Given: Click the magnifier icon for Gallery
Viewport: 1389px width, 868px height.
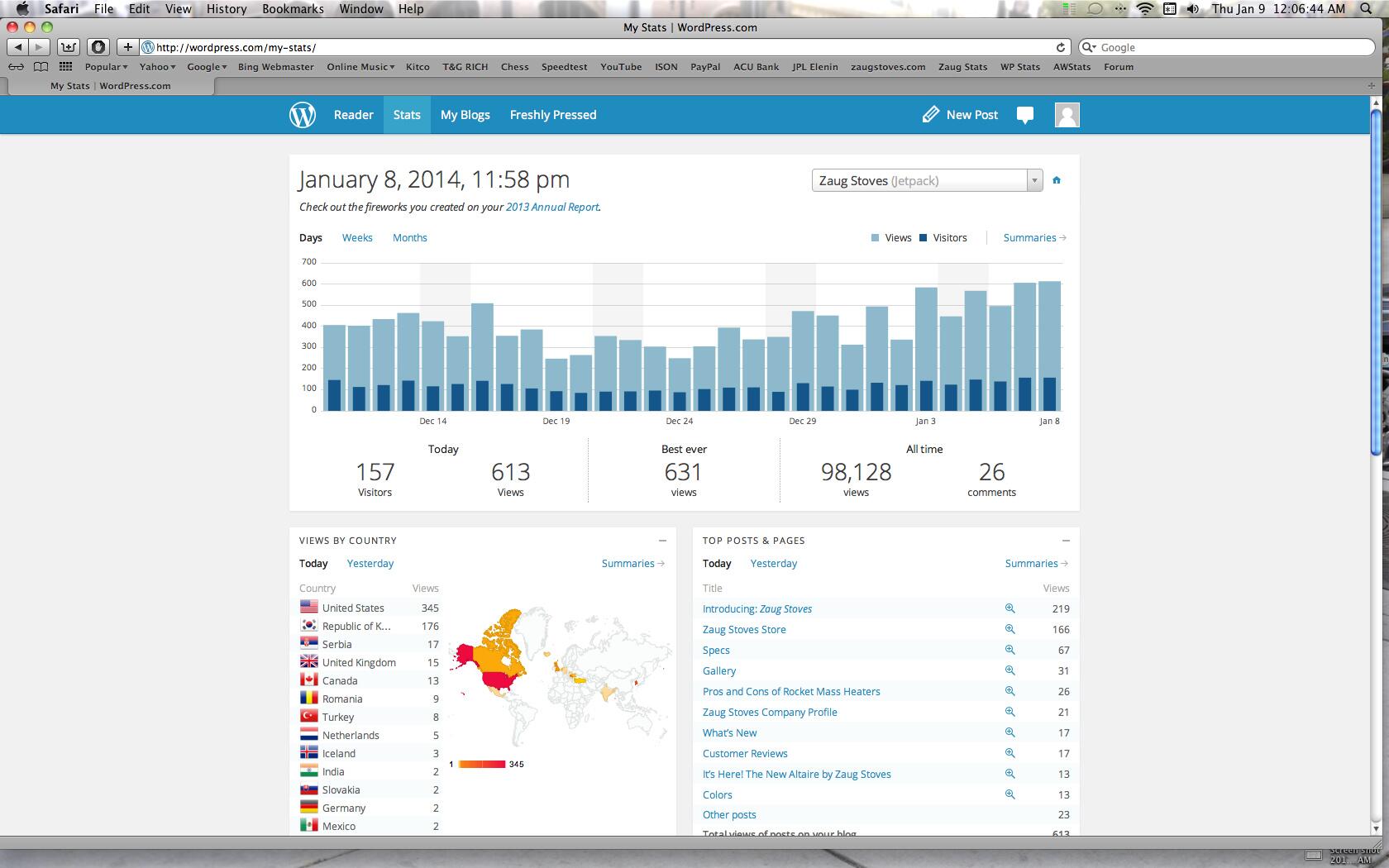Looking at the screenshot, I should pyautogui.click(x=1010, y=670).
